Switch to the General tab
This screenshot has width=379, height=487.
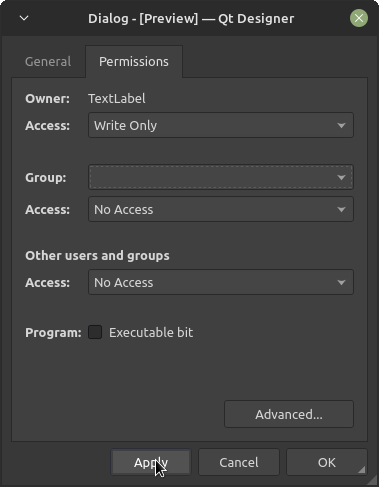[48, 62]
